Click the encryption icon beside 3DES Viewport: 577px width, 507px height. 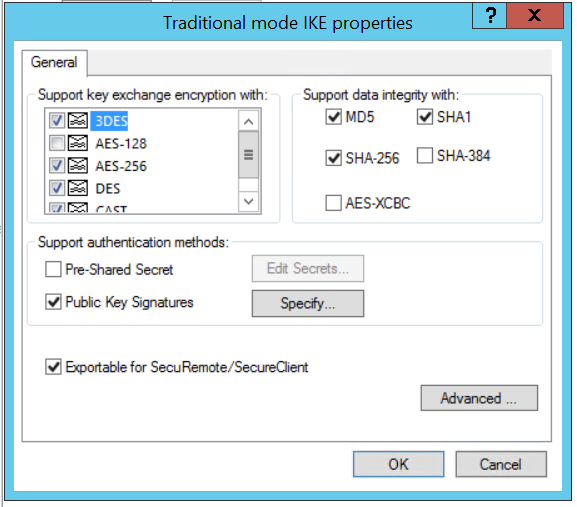tap(78, 121)
